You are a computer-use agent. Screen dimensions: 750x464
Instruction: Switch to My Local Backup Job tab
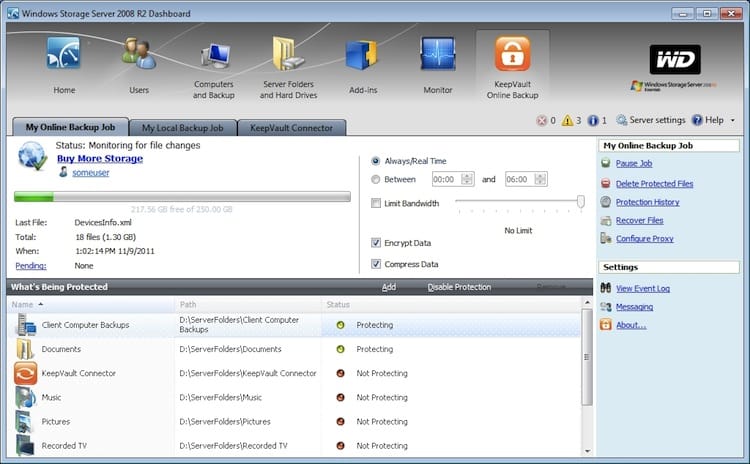182,128
